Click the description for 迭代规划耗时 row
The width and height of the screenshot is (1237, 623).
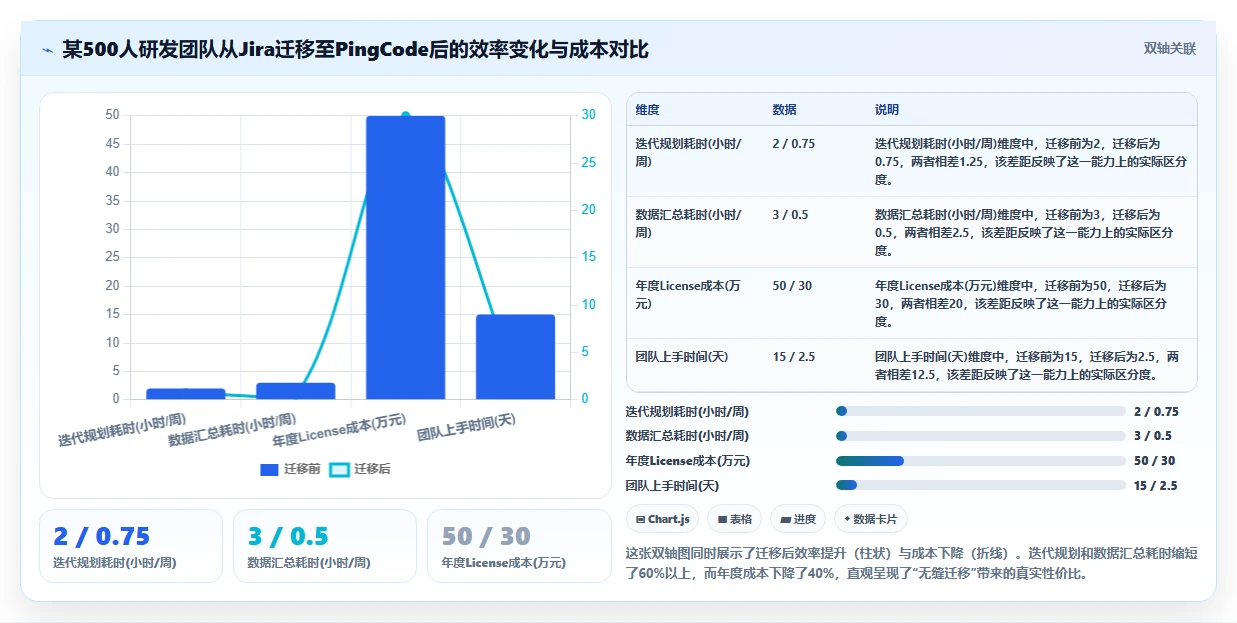point(1031,161)
